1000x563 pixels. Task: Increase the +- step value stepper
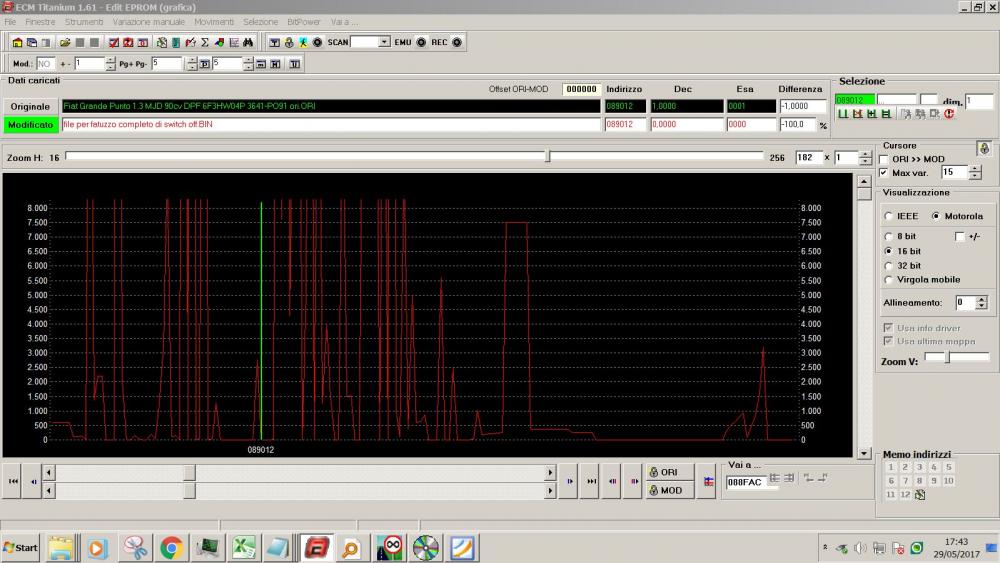pyautogui.click(x=110, y=60)
